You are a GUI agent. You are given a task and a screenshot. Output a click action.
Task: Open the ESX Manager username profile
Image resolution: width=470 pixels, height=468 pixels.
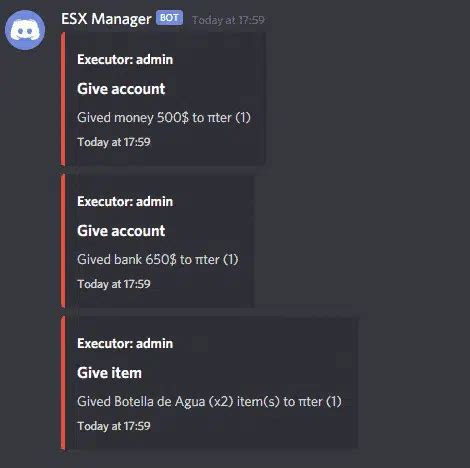tap(106, 19)
